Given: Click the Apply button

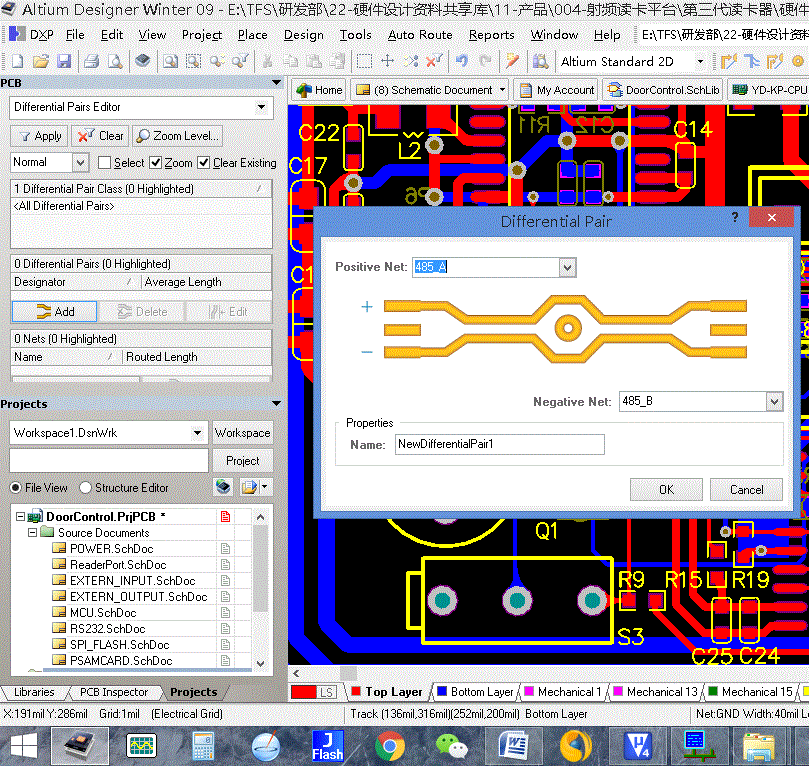Looking at the screenshot, I should (x=40, y=136).
